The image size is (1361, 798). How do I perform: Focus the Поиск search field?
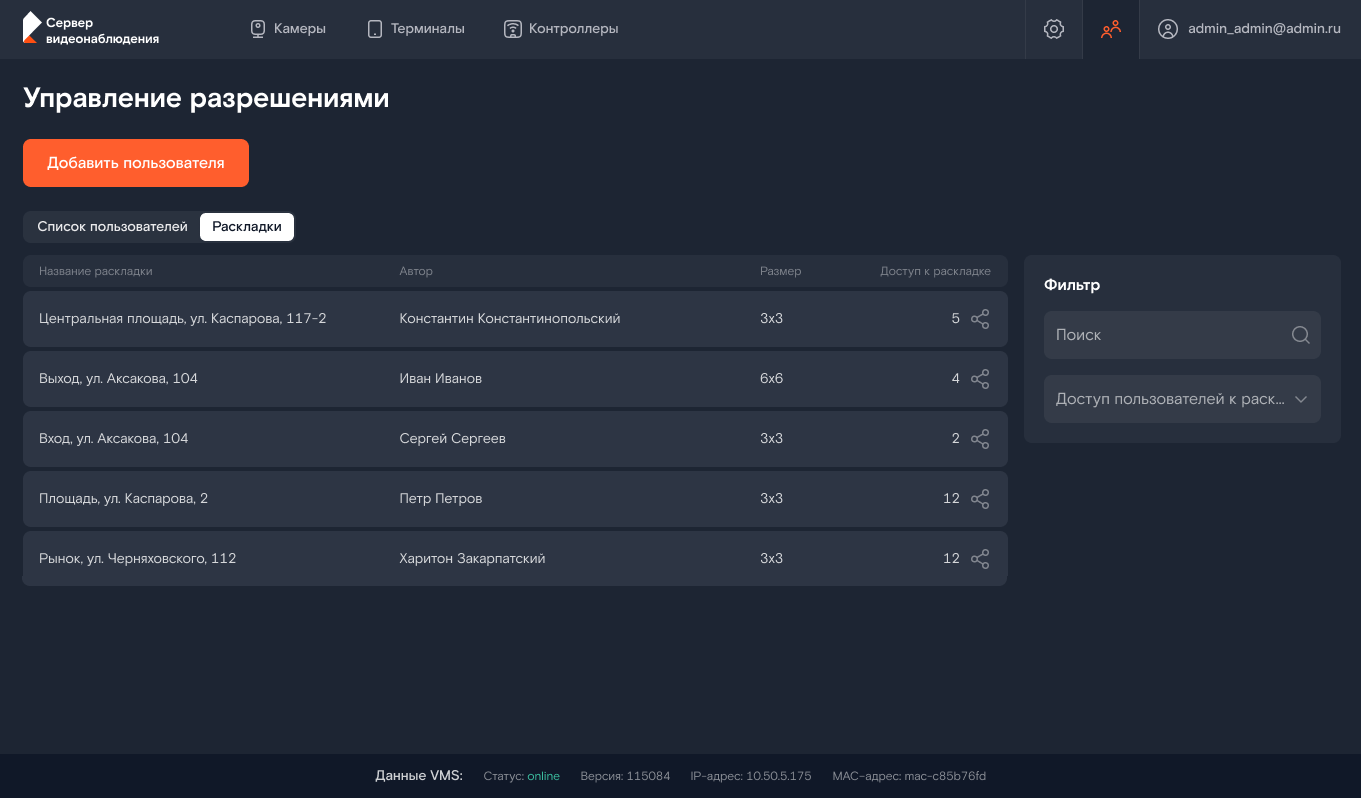pyautogui.click(x=1182, y=335)
